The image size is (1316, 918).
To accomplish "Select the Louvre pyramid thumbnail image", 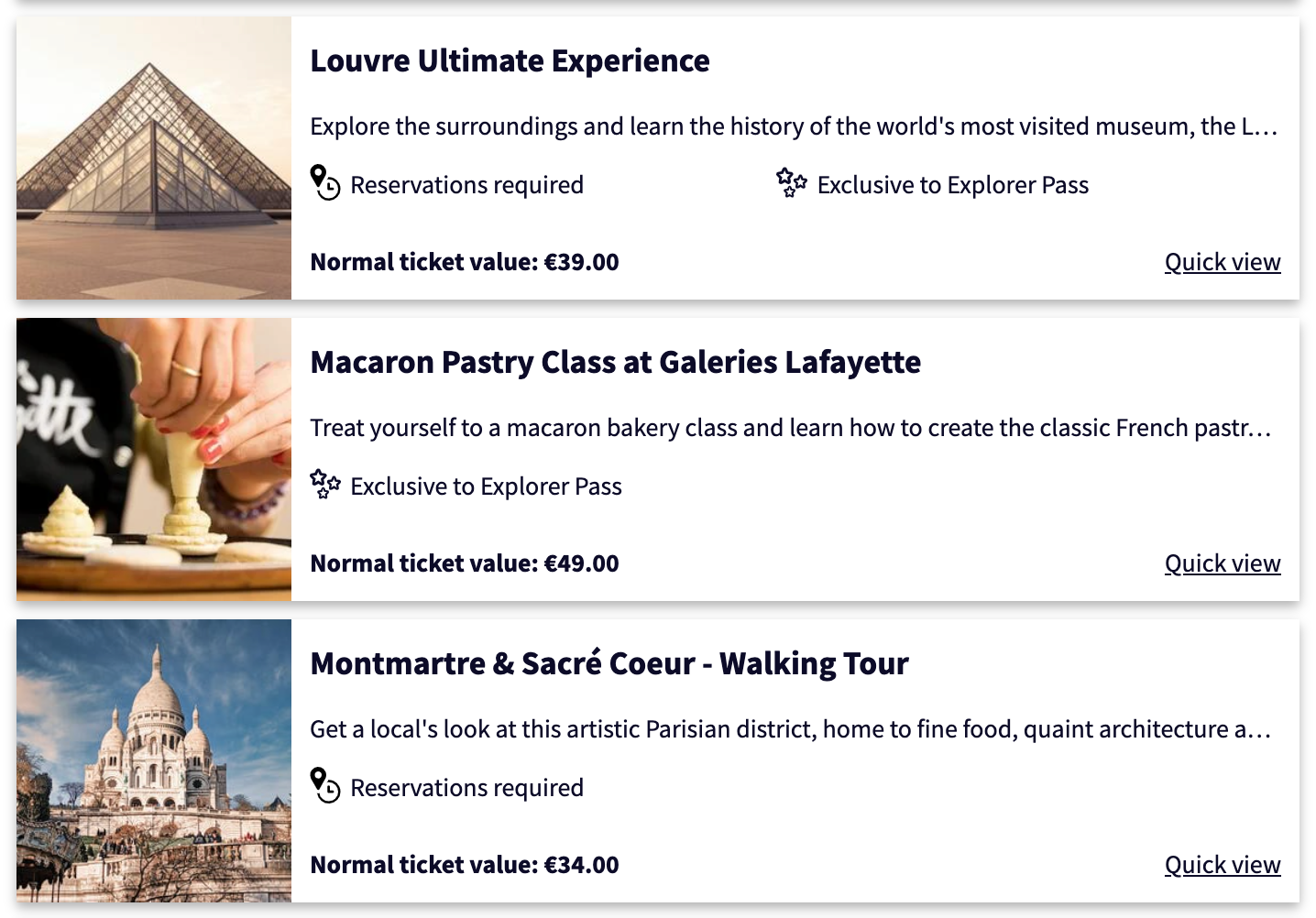I will 154,158.
